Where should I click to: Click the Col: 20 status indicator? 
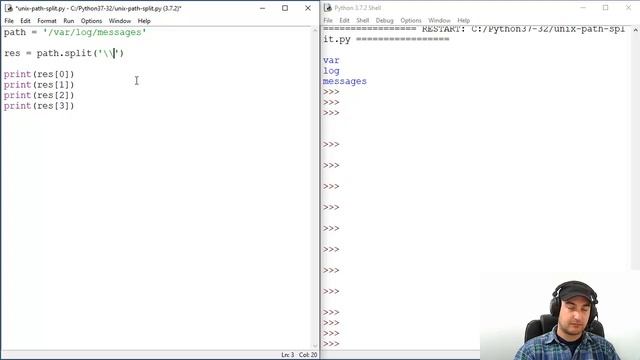click(308, 355)
